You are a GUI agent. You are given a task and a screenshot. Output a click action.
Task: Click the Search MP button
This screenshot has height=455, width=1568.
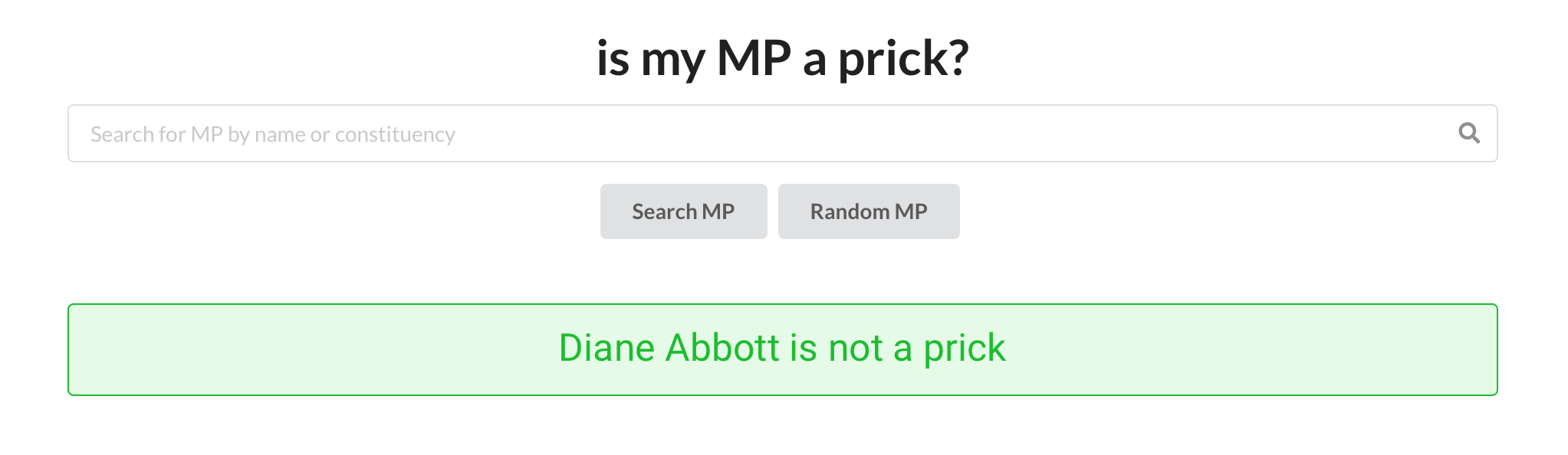[x=683, y=211]
